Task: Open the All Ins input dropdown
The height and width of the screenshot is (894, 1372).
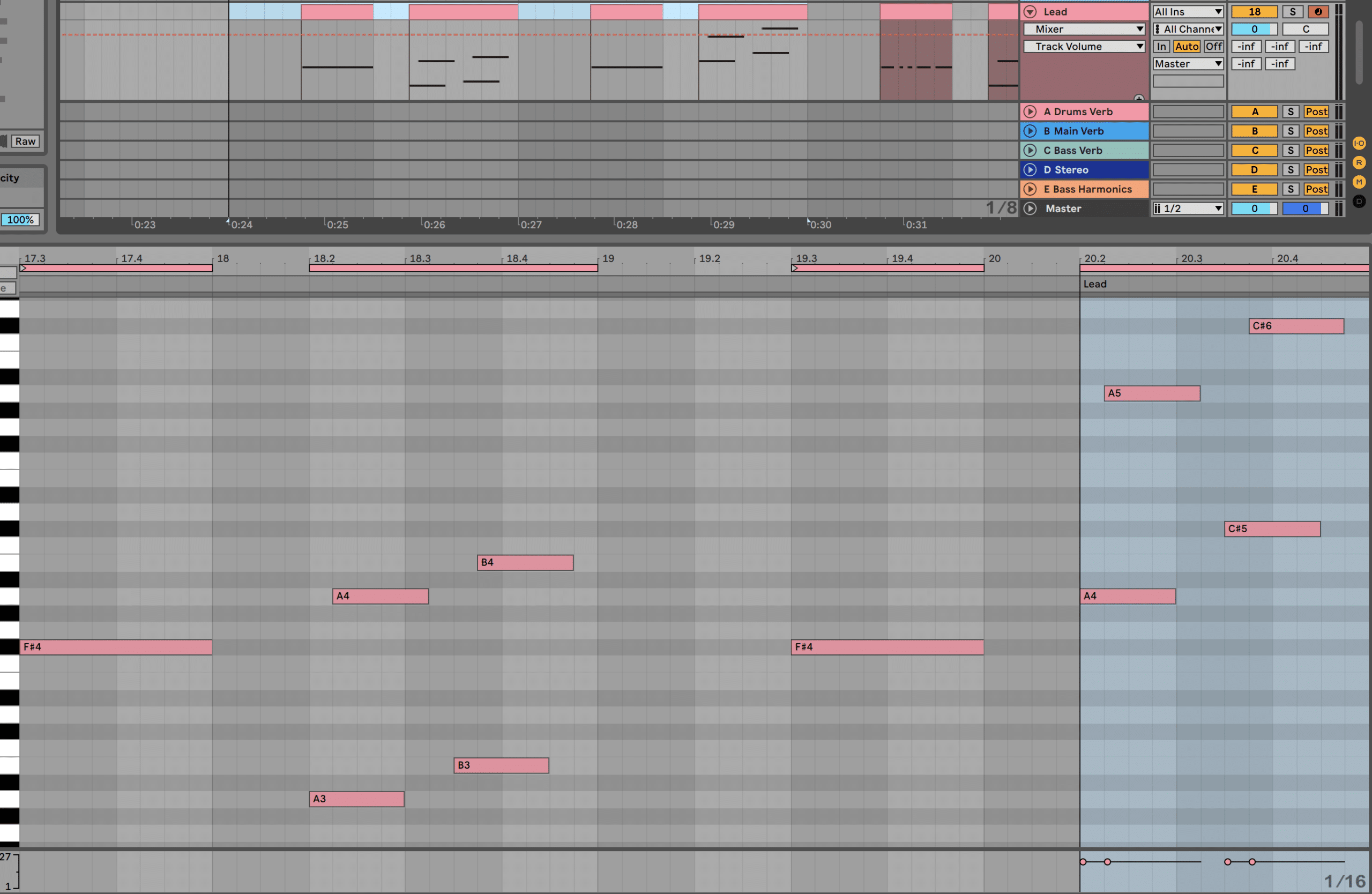Action: click(1188, 12)
